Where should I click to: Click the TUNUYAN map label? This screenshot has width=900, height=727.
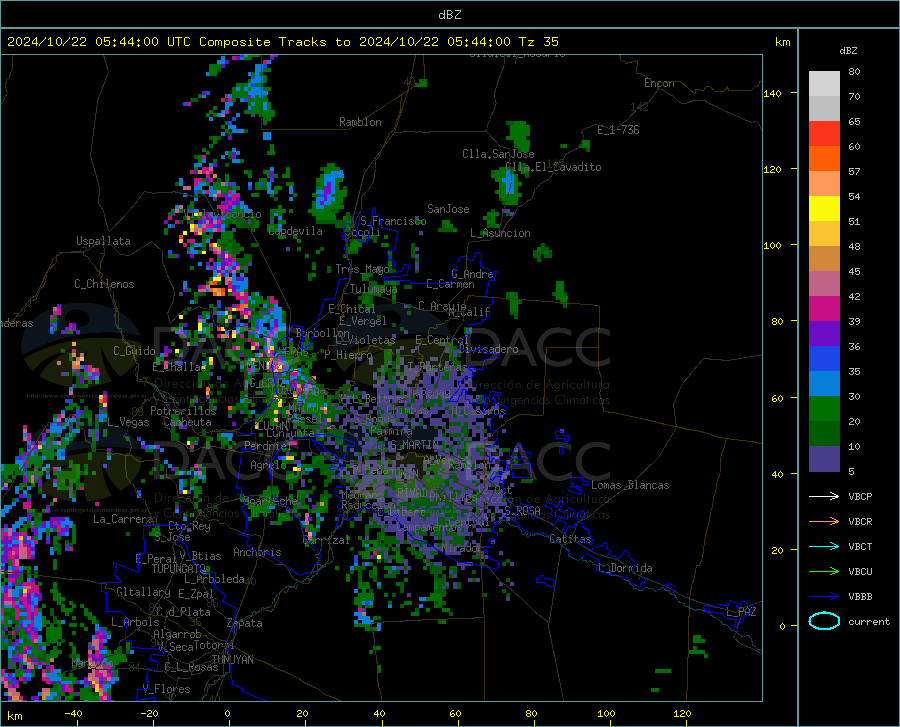click(232, 660)
